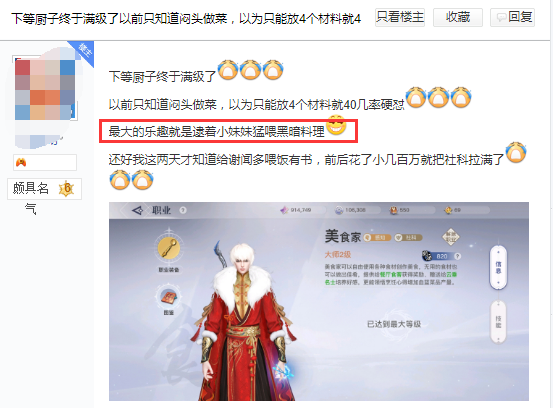Viewport: 553px width, 408px height.
Task: Open the game character screenshot image
Action: click(x=318, y=302)
